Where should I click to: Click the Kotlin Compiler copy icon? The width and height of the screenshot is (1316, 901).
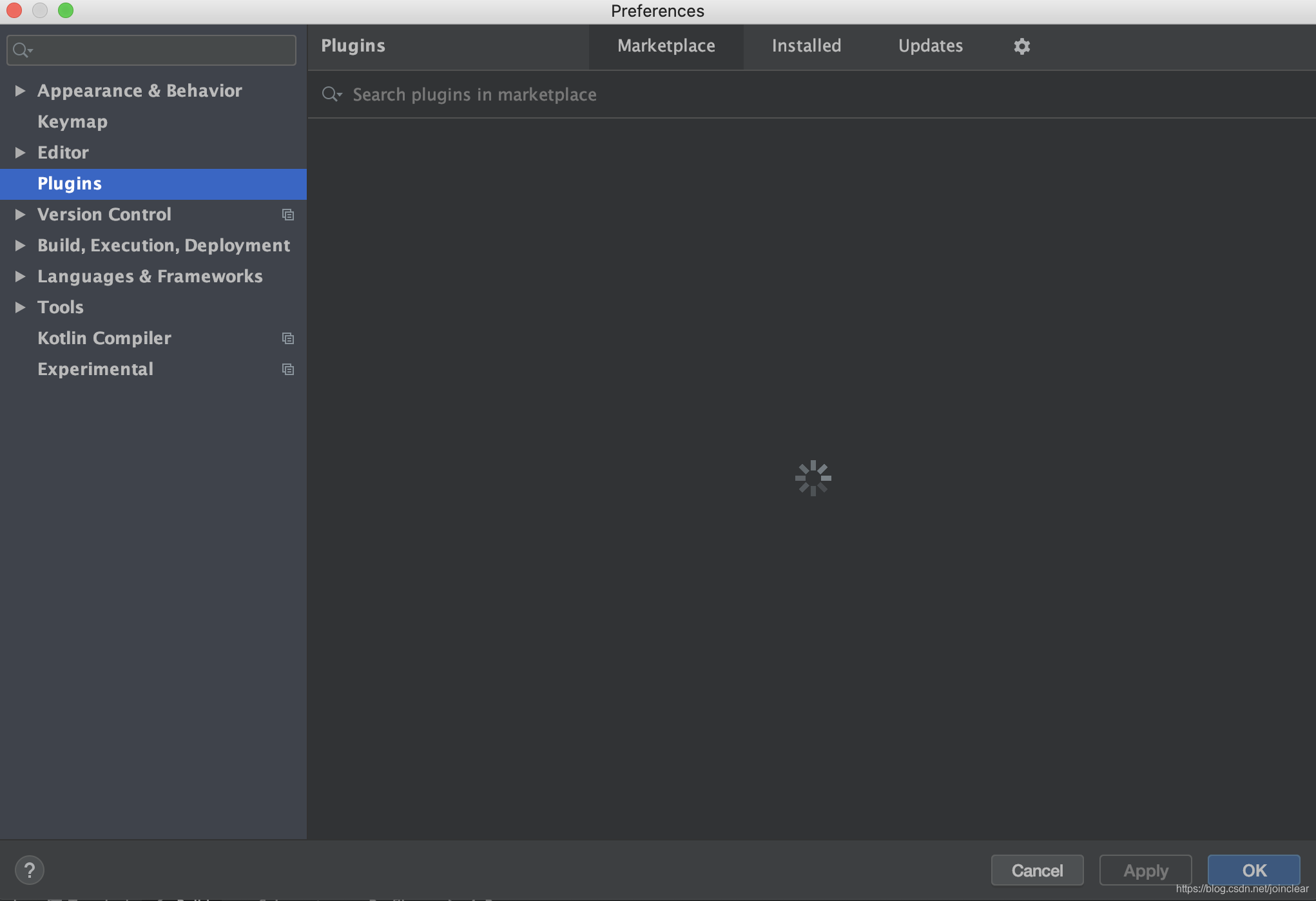[x=288, y=338]
